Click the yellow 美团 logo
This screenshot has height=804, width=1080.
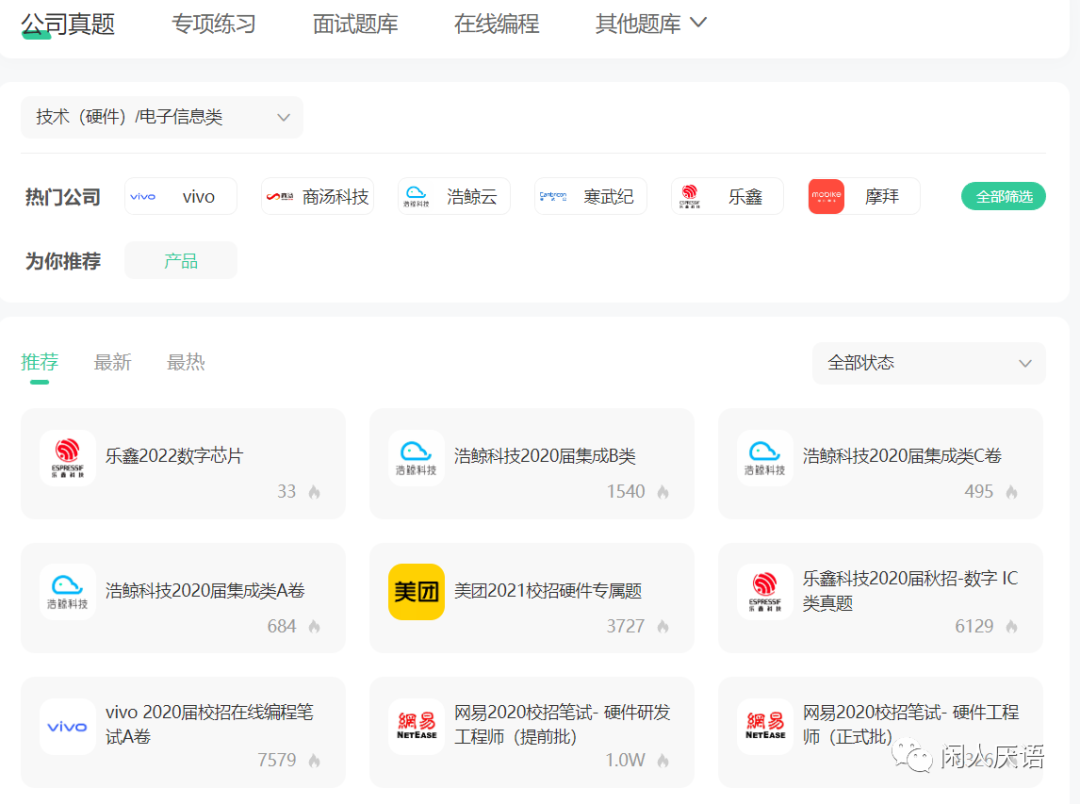point(416,592)
